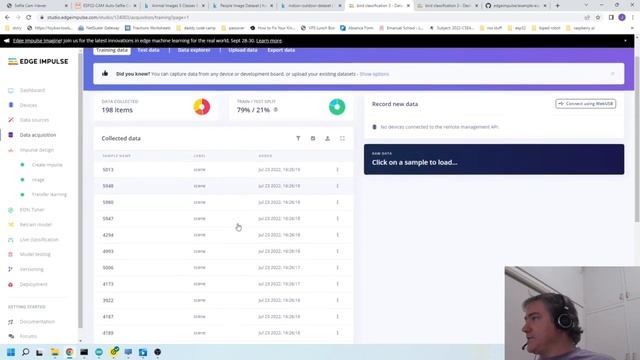The width and height of the screenshot is (640, 360).
Task: Select sample row 5013
Action: (224, 170)
